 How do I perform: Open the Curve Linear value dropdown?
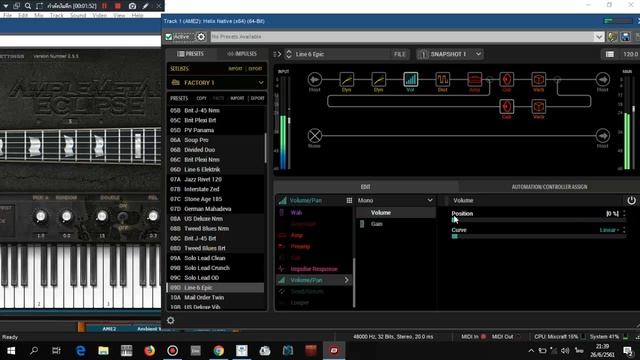pyautogui.click(x=609, y=230)
